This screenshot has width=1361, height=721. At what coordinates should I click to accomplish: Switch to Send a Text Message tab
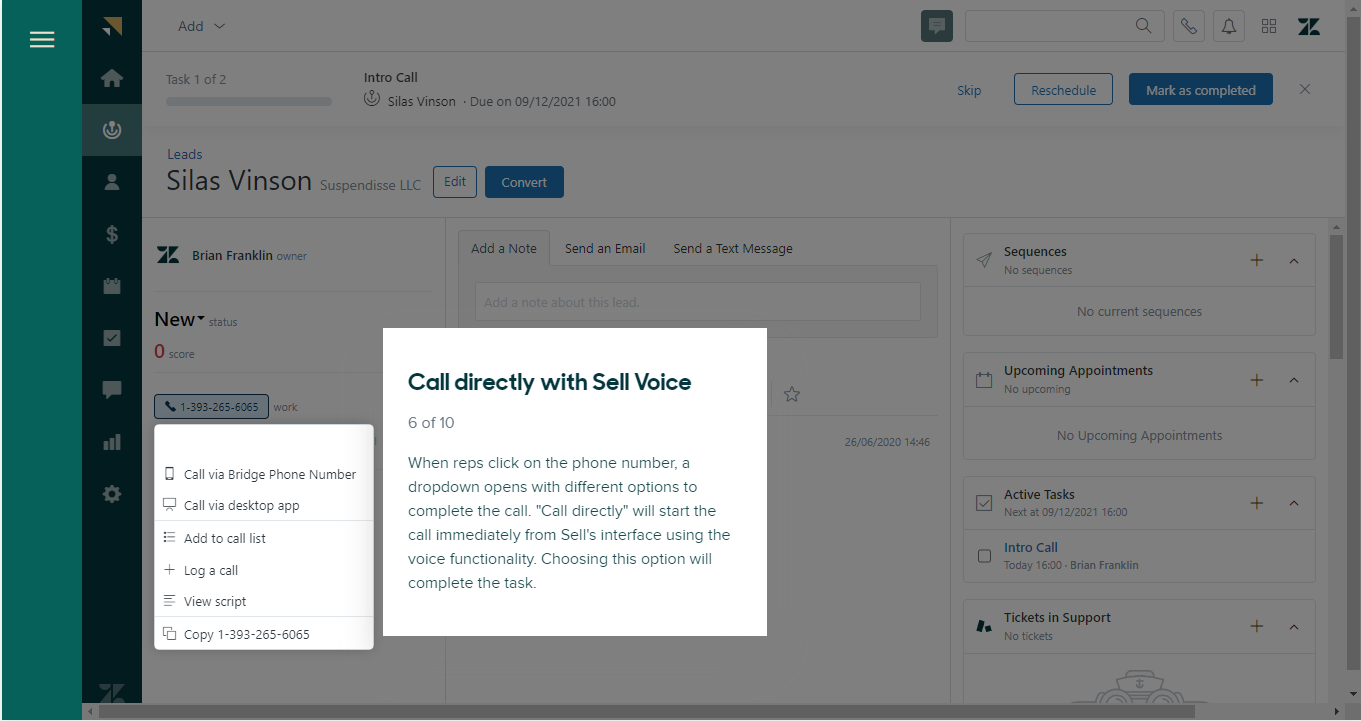coord(733,248)
